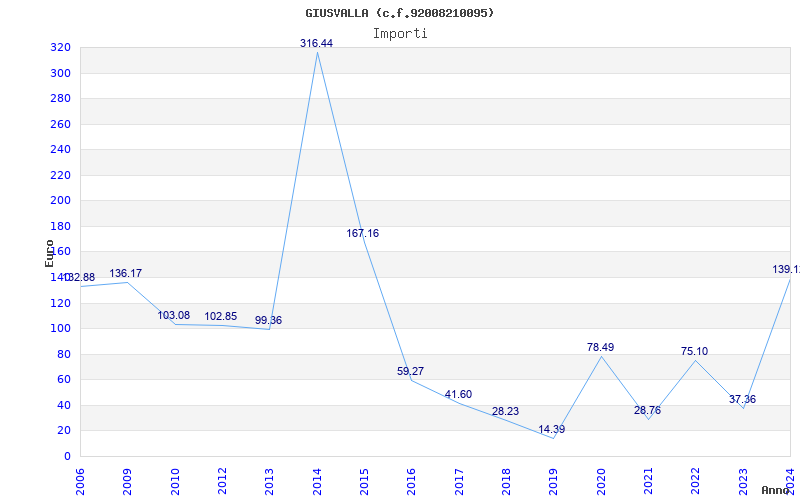Viewport: 800px width, 500px height.
Task: Click the y-axis value 120
Action: coord(60,304)
